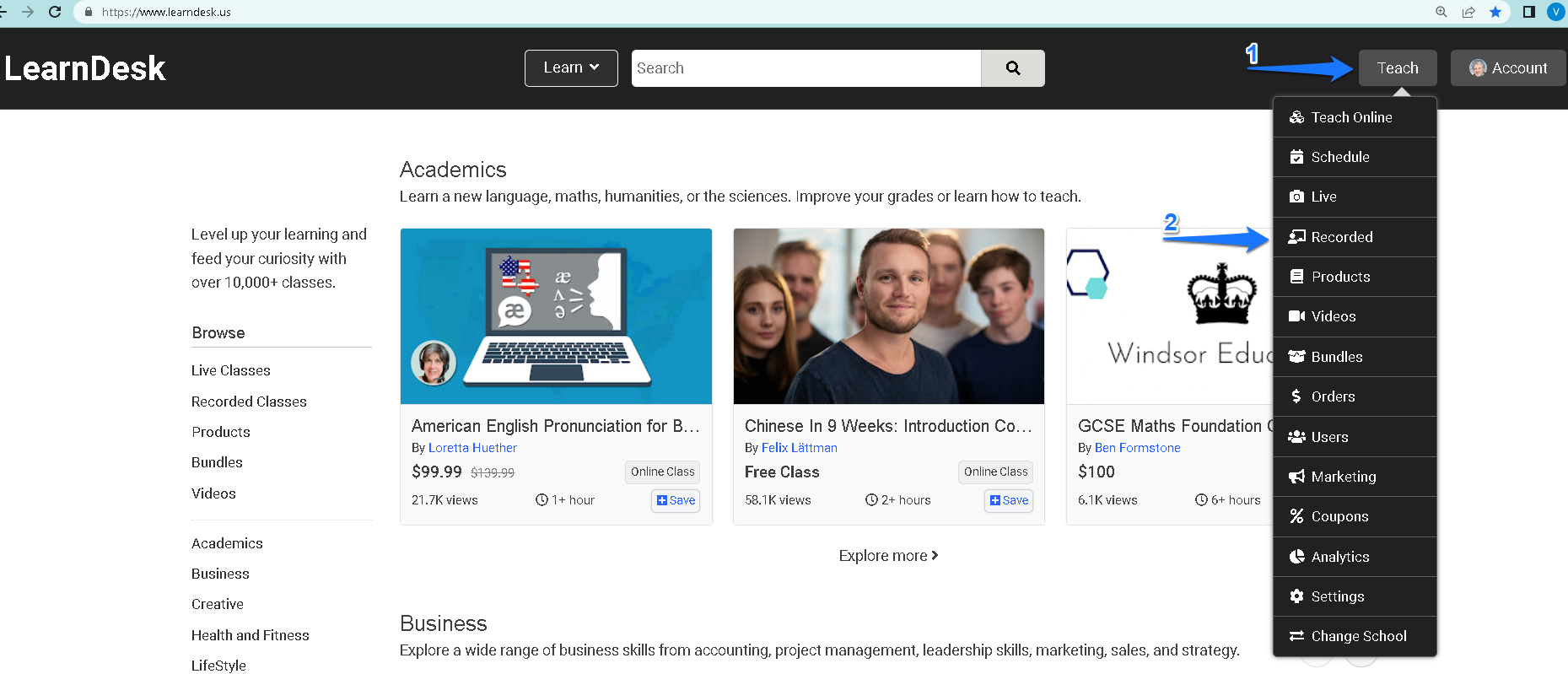Click Explore more link

tap(888, 556)
